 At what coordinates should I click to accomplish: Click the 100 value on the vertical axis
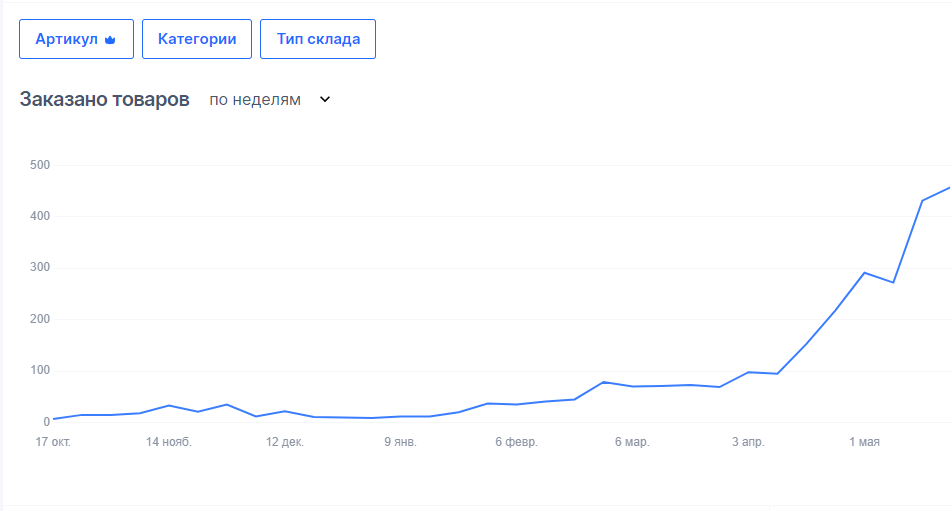pyautogui.click(x=40, y=371)
